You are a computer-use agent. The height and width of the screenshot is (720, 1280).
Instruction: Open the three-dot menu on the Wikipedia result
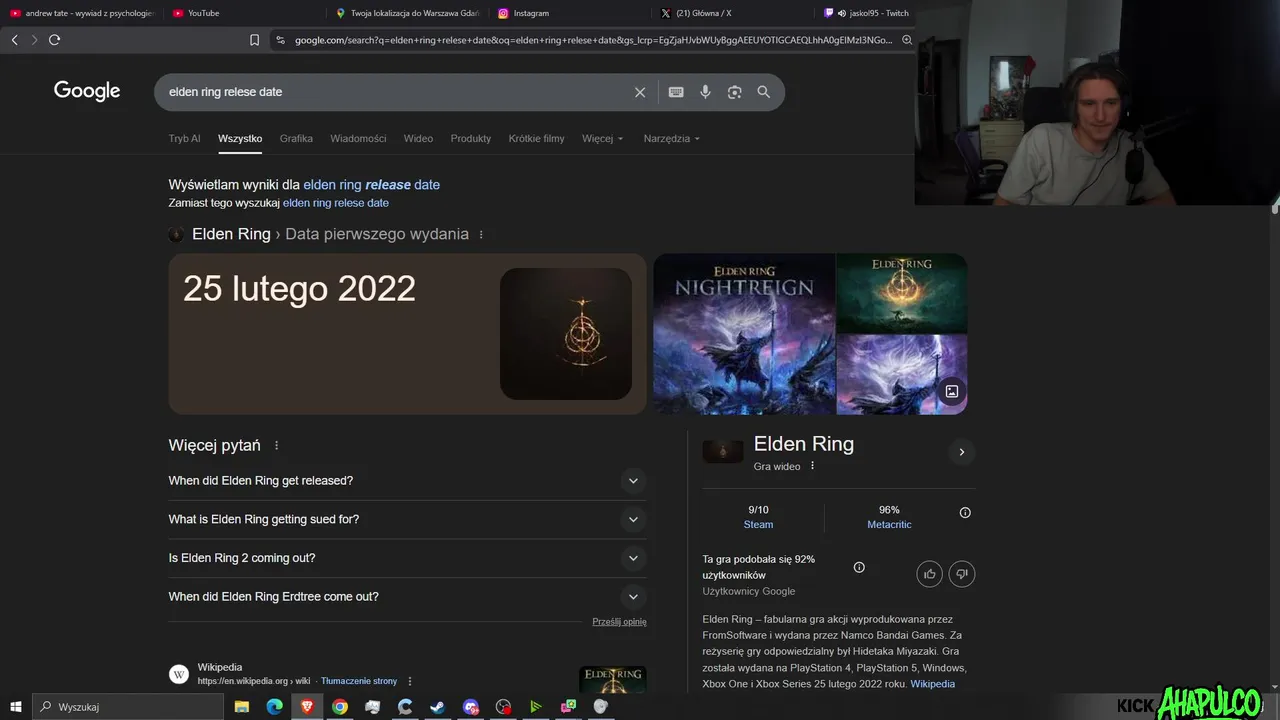click(x=409, y=681)
